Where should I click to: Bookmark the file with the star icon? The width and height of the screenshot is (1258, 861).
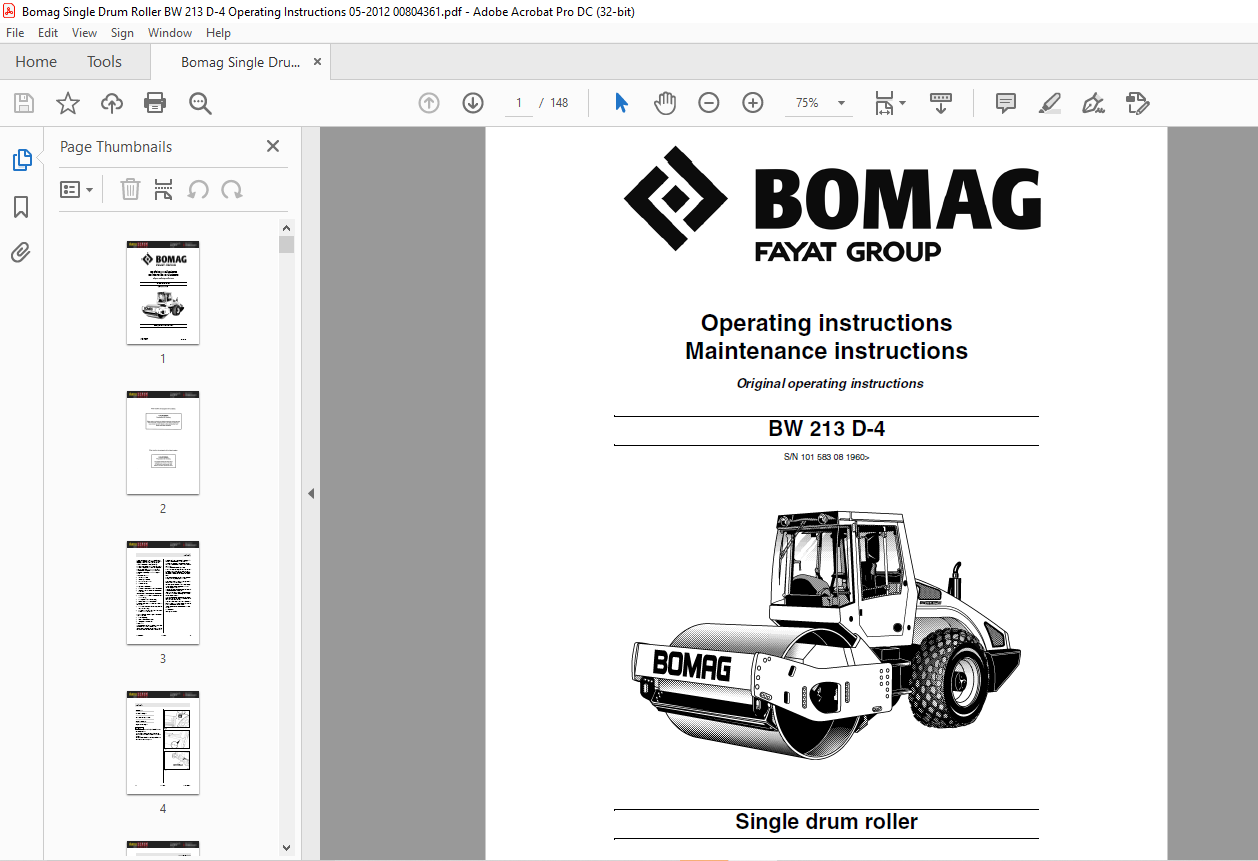pos(68,103)
